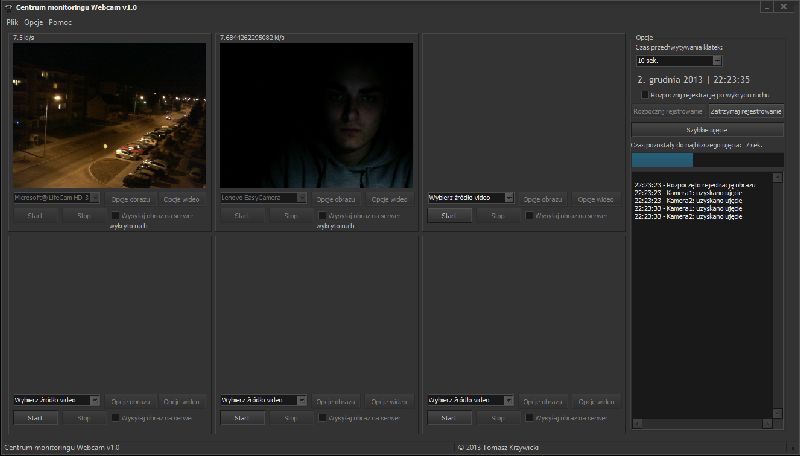Viewport: 800px width, 456px height.
Task: Expand video source dropdown in bottom-right camera panel
Action: pyautogui.click(x=509, y=400)
